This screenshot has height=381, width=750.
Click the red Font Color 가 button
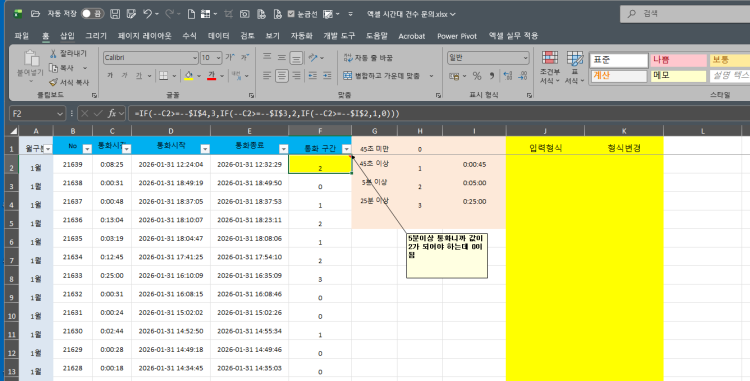click(x=211, y=76)
